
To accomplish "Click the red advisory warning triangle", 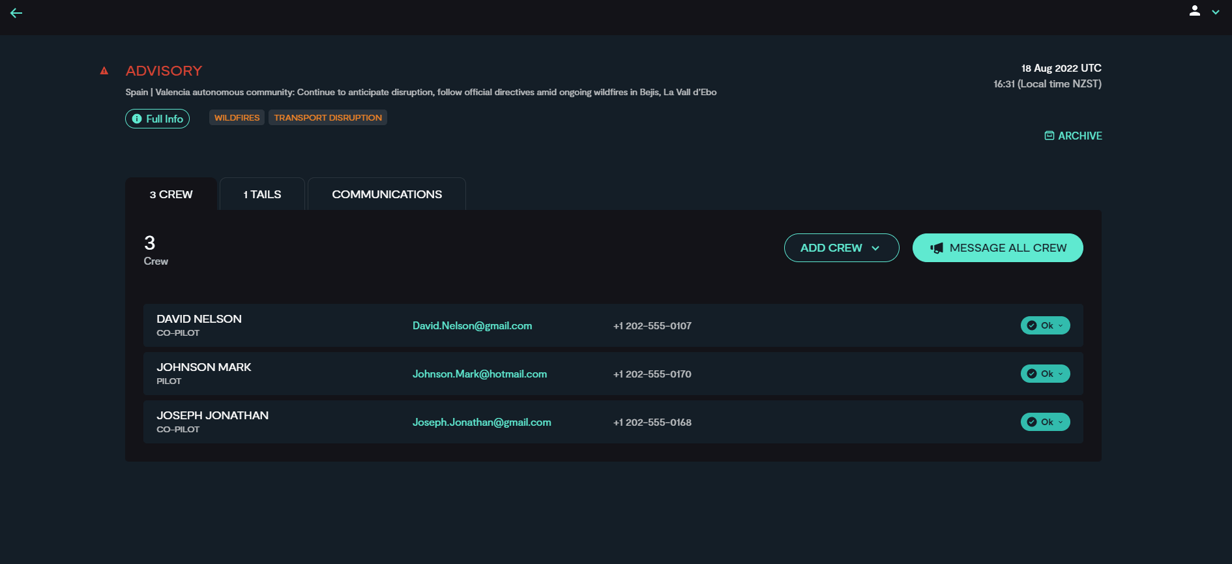I will point(104,71).
